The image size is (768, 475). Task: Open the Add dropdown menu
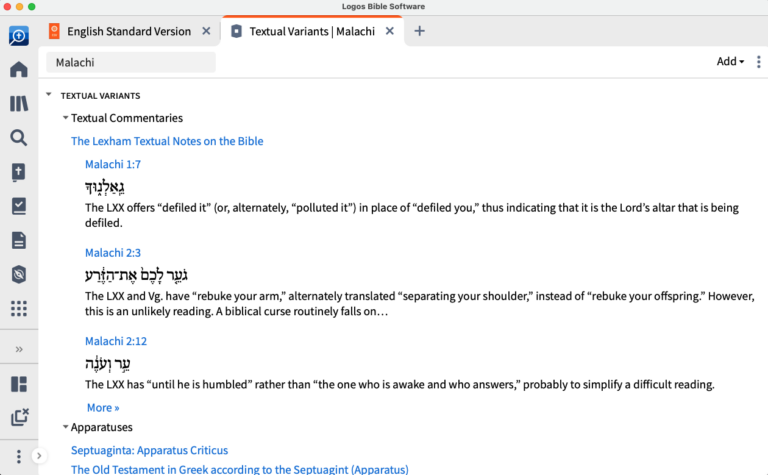[730, 62]
